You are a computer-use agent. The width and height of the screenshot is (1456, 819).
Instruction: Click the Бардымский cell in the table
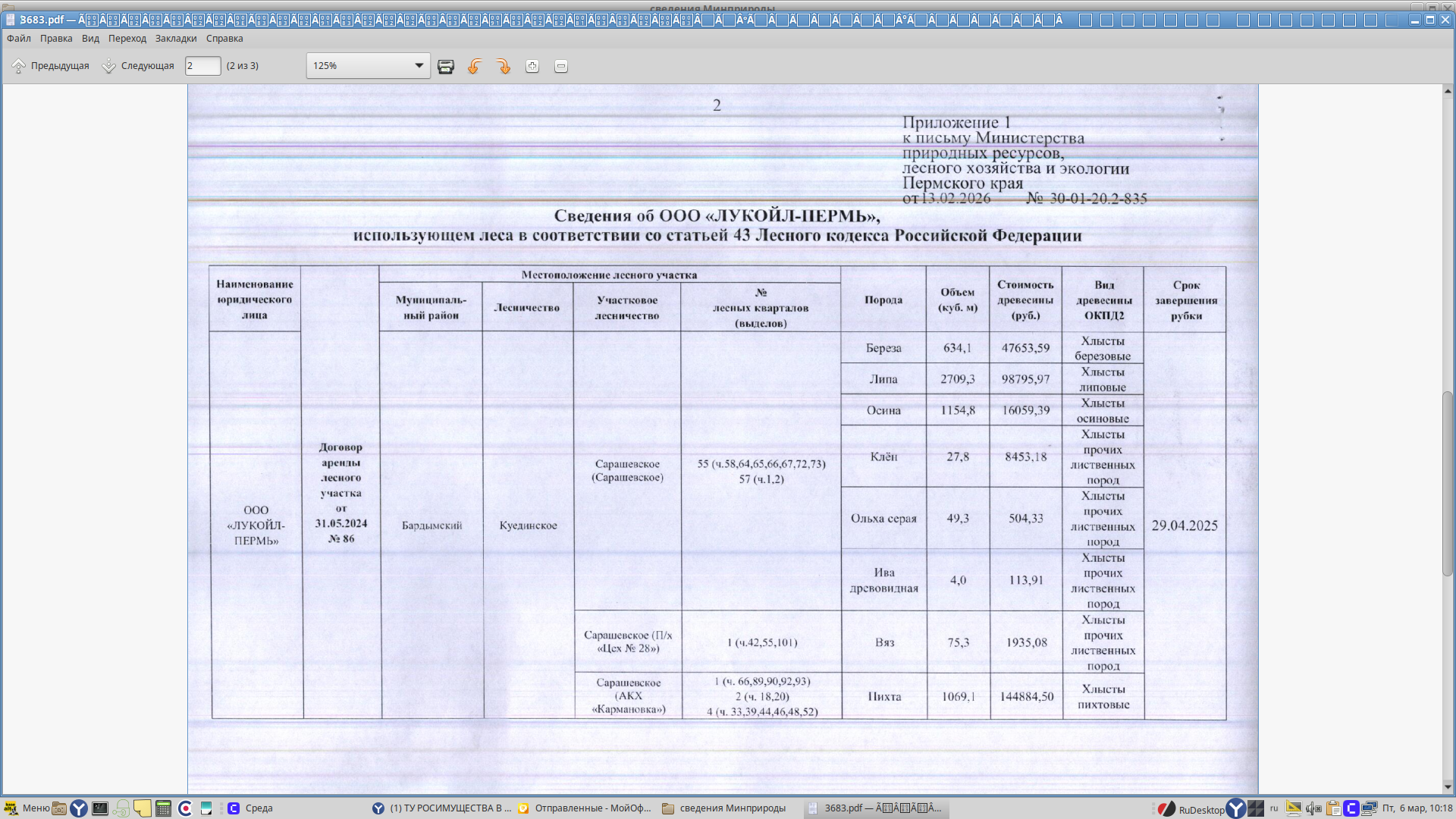(431, 526)
